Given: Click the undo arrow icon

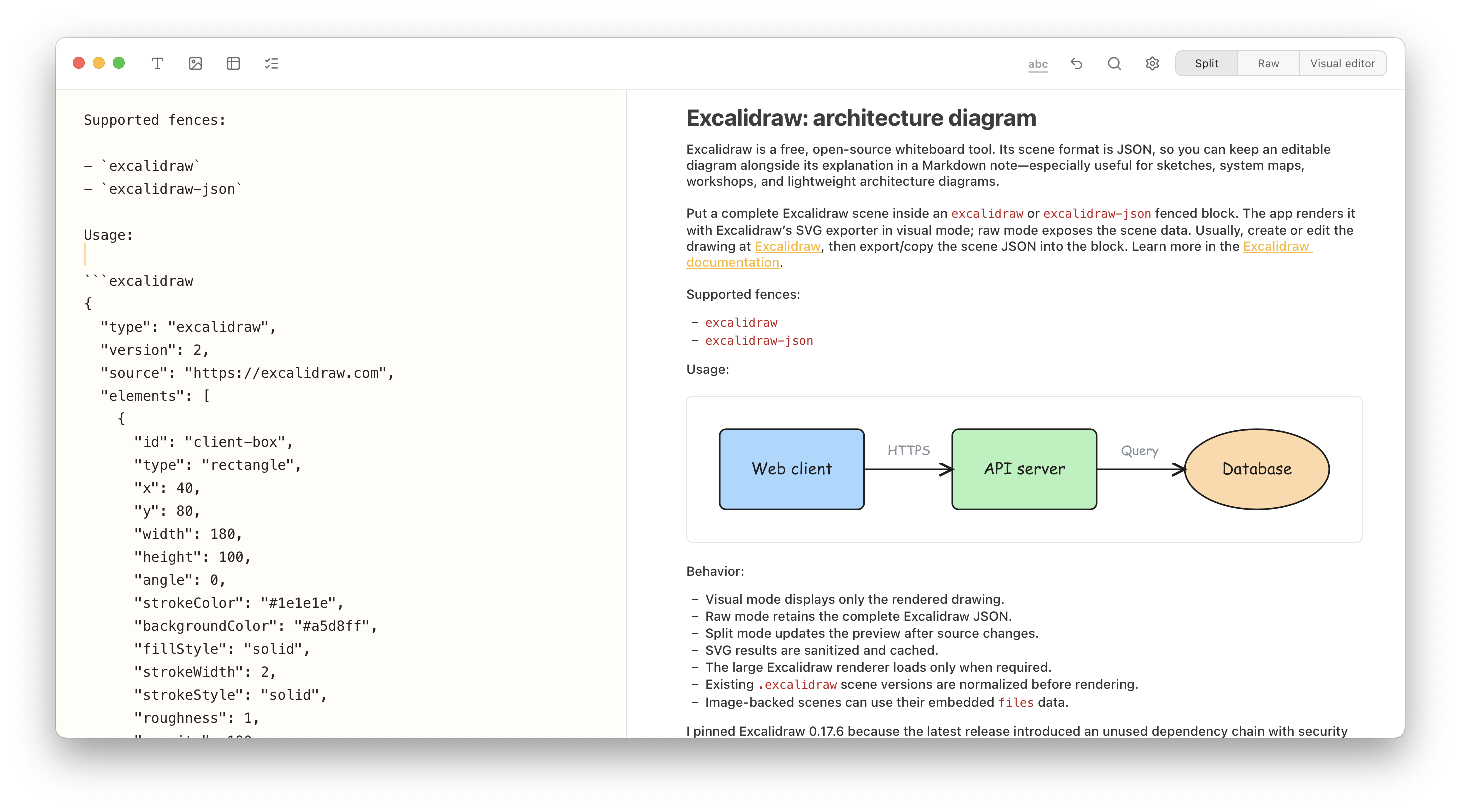Looking at the screenshot, I should tap(1076, 63).
